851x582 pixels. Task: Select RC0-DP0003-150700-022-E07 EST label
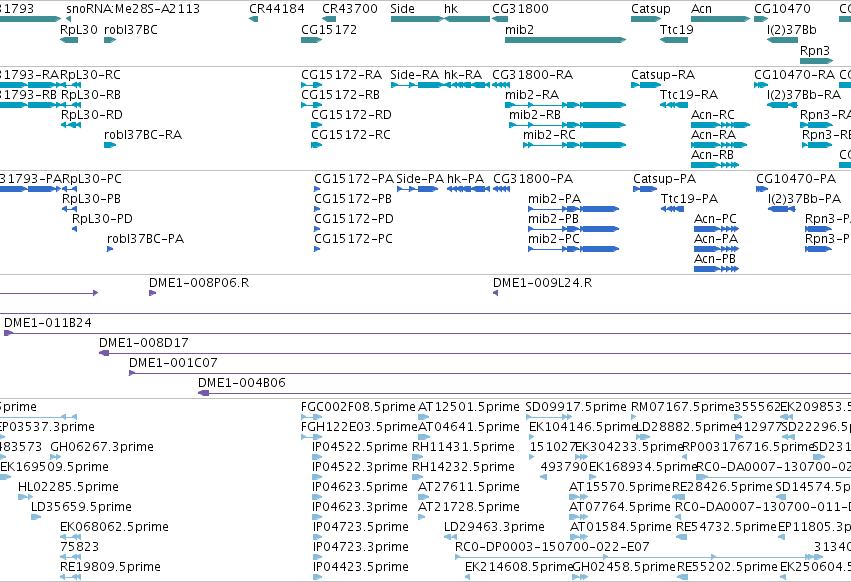tap(552, 547)
